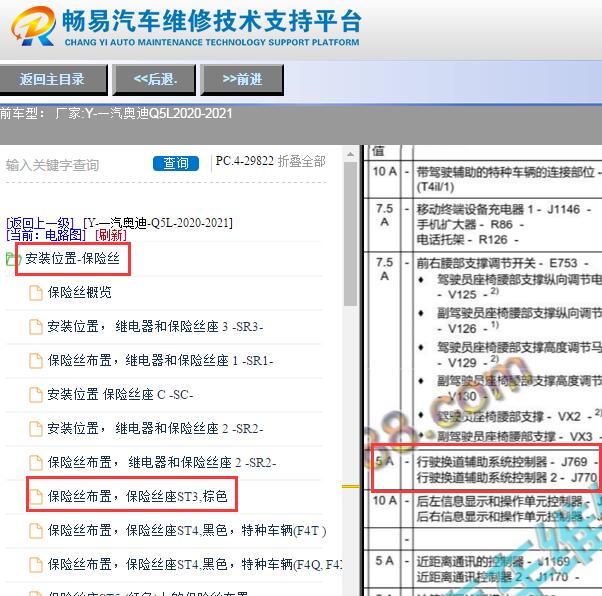Click table text 后左信息显示和操作单元控制器
Image resolution: width=602 pixels, height=596 pixels.
500,501
